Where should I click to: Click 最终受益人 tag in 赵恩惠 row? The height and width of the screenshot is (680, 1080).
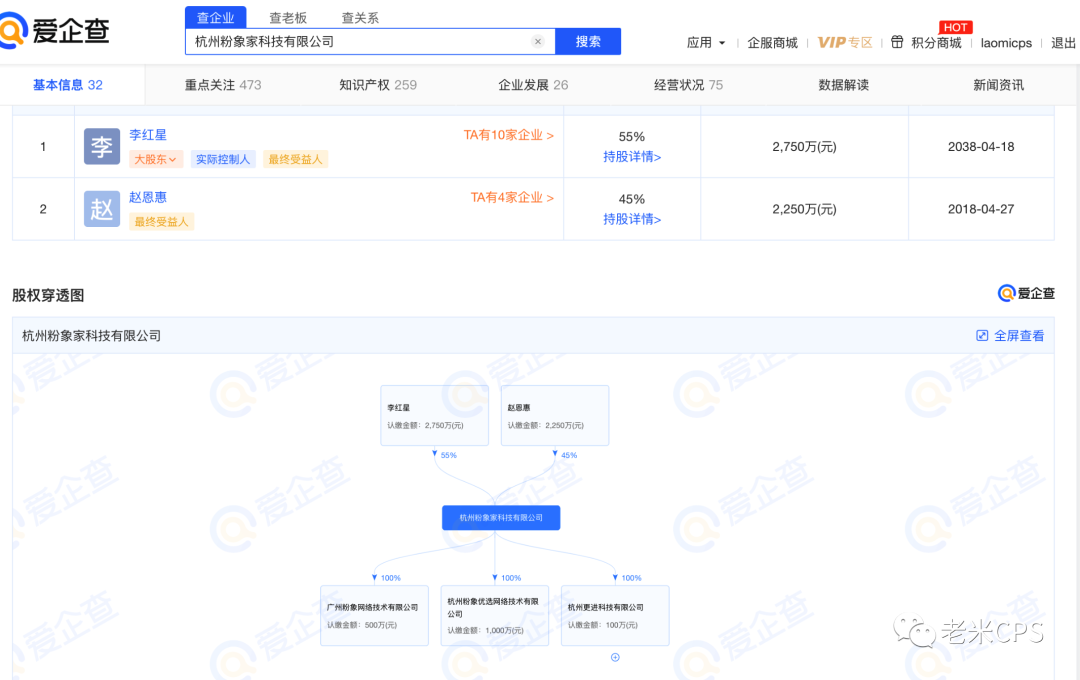pyautogui.click(x=161, y=222)
